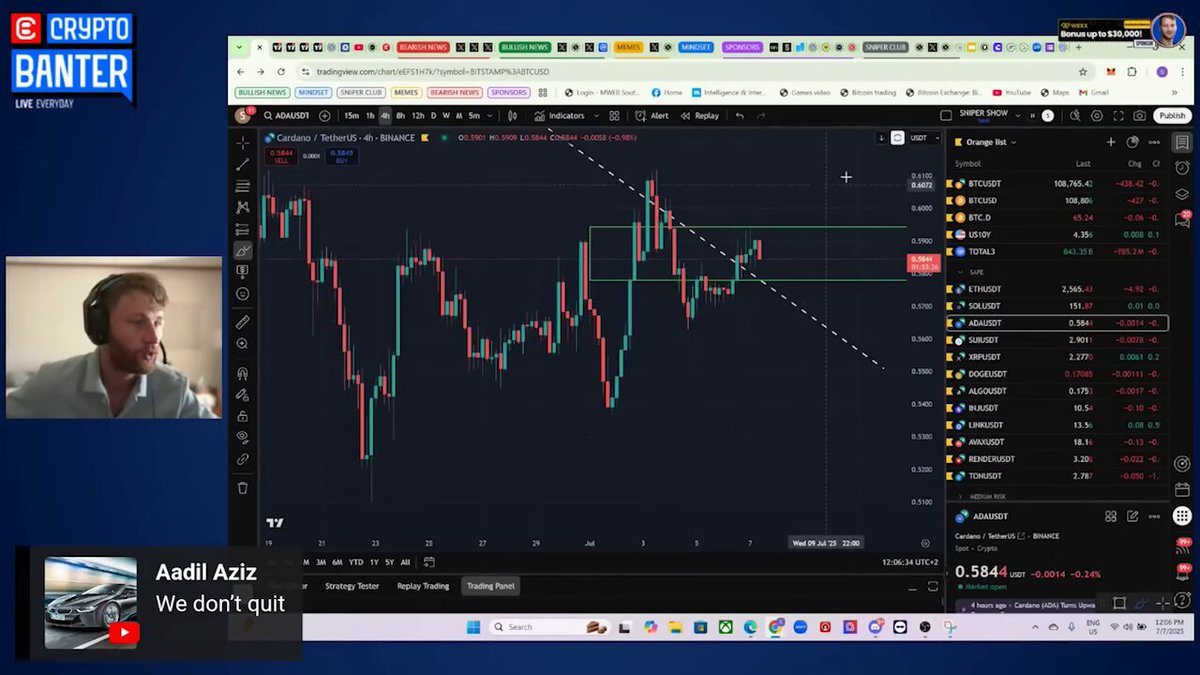Select the text annotation tool
This screenshot has width=1200, height=675.
point(242,272)
